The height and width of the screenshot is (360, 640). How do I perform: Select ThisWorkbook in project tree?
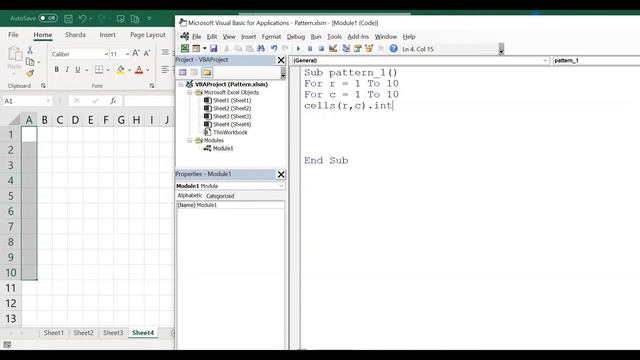click(230, 132)
